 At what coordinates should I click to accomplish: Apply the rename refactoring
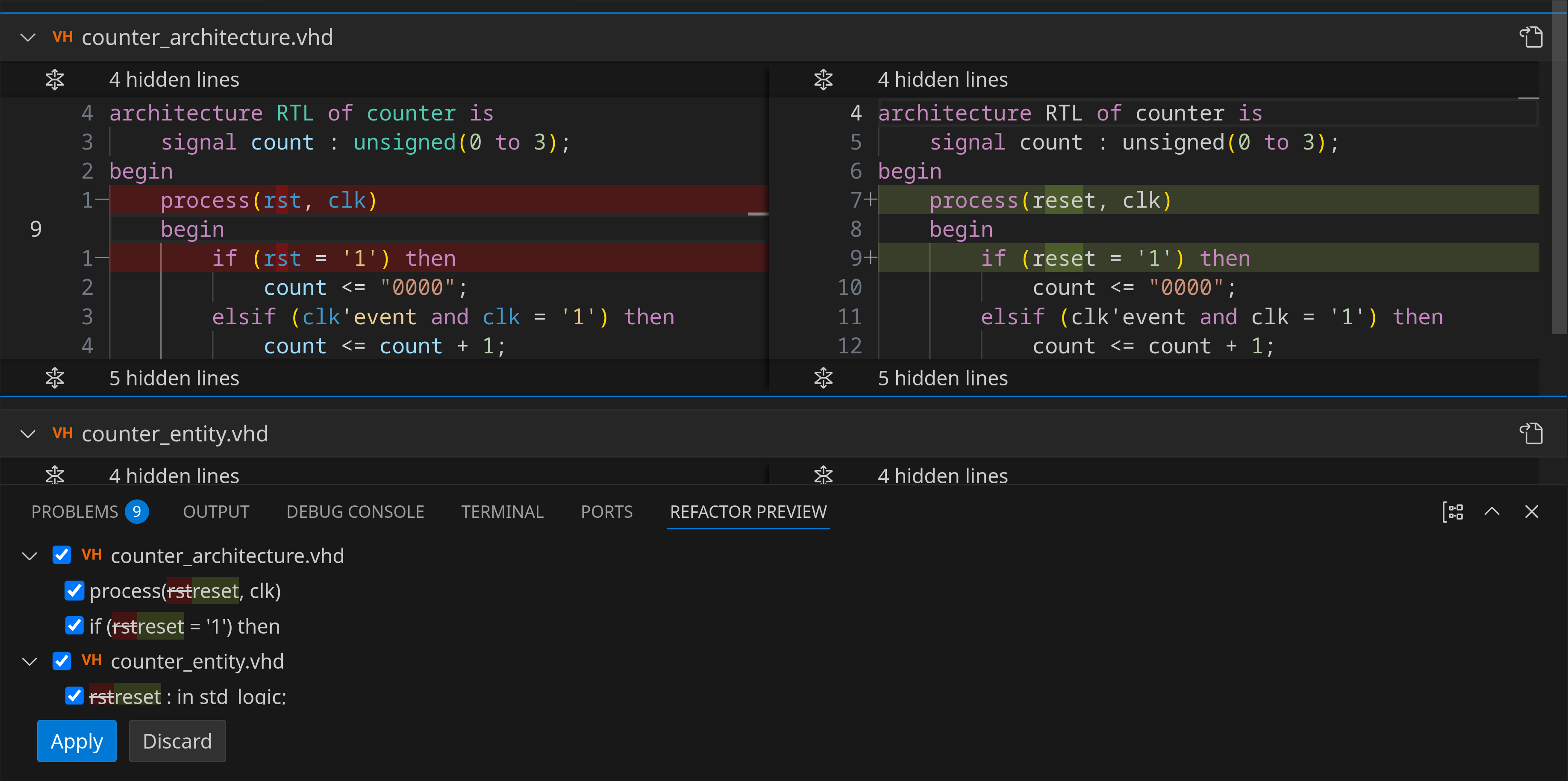click(x=76, y=741)
